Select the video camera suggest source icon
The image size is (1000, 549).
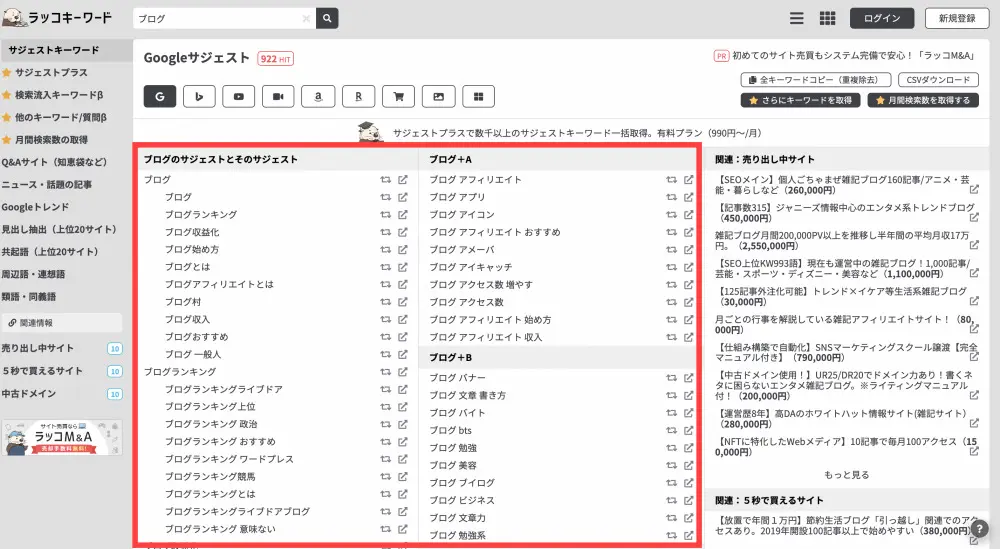[278, 96]
